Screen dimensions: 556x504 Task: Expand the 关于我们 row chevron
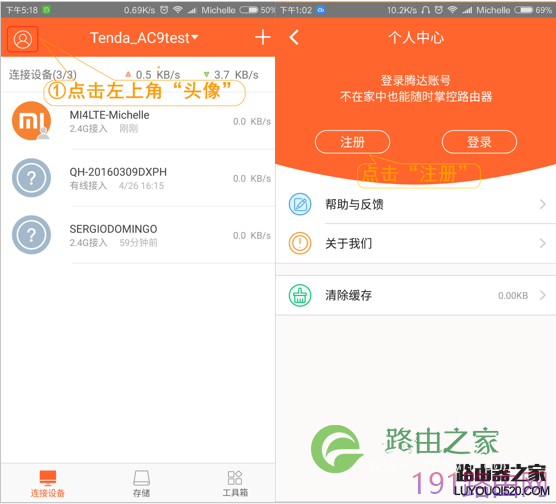click(543, 243)
